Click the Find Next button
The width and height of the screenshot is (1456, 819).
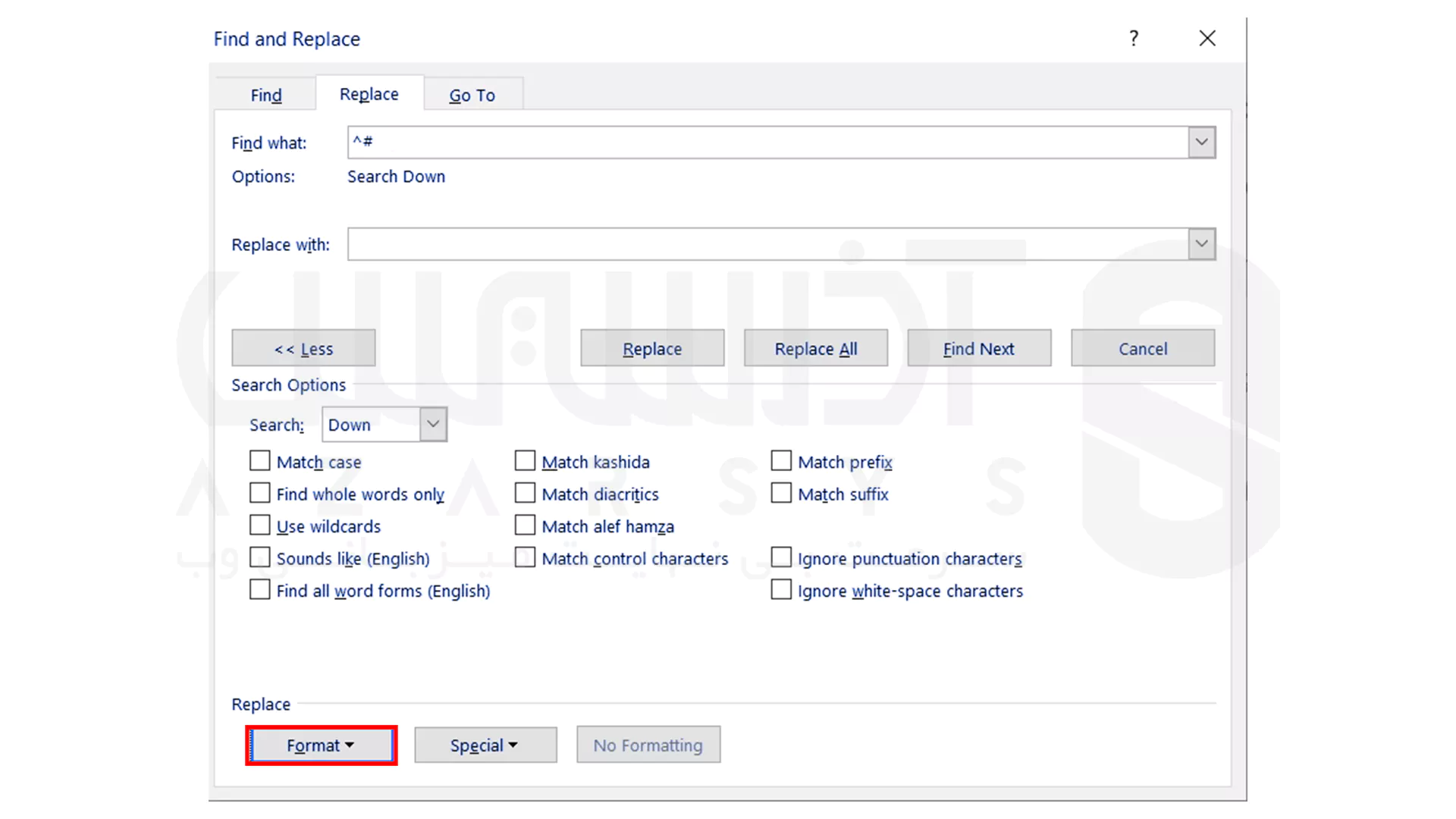click(980, 348)
